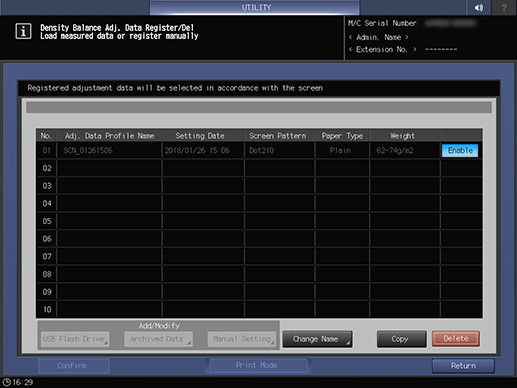Click the red Delete button

456,339
